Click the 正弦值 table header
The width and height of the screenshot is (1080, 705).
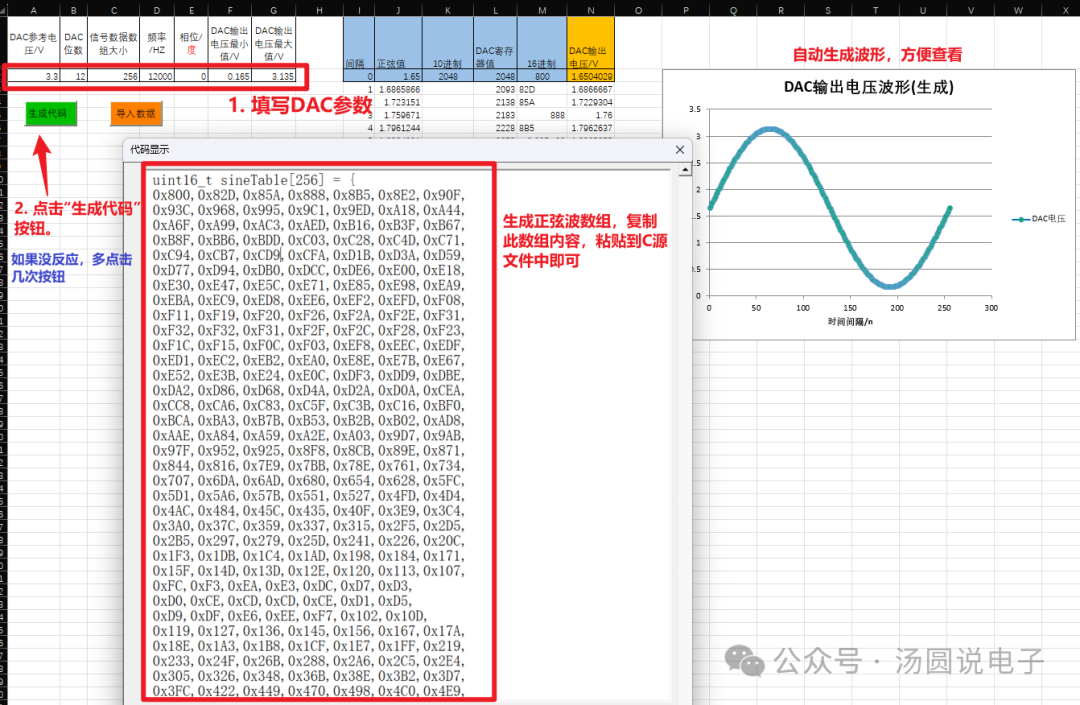[398, 43]
